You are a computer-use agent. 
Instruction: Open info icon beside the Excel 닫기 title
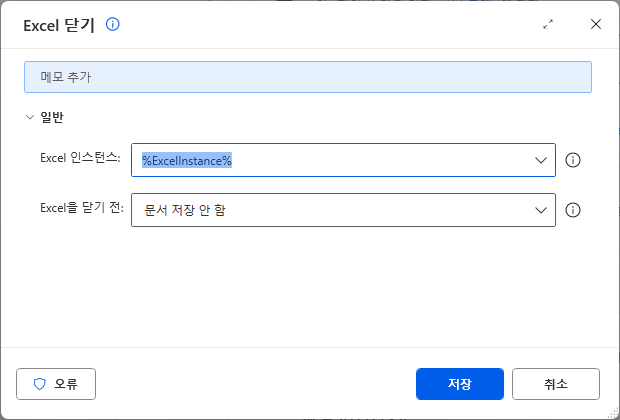click(x=113, y=25)
